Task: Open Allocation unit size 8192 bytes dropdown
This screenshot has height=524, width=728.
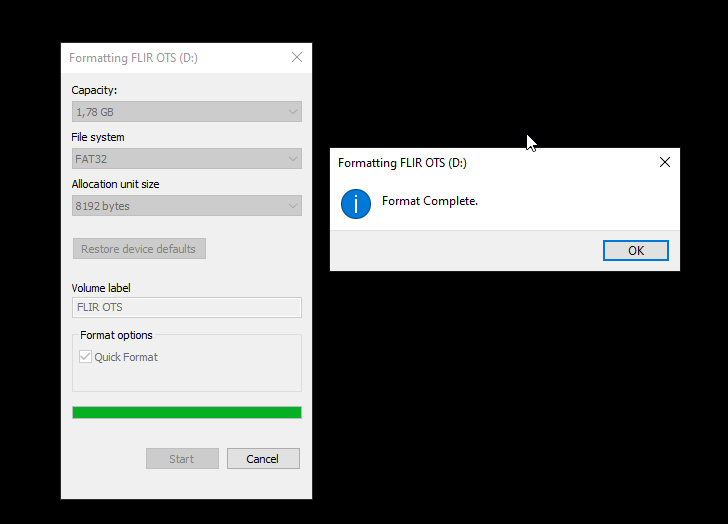Action: [x=187, y=206]
